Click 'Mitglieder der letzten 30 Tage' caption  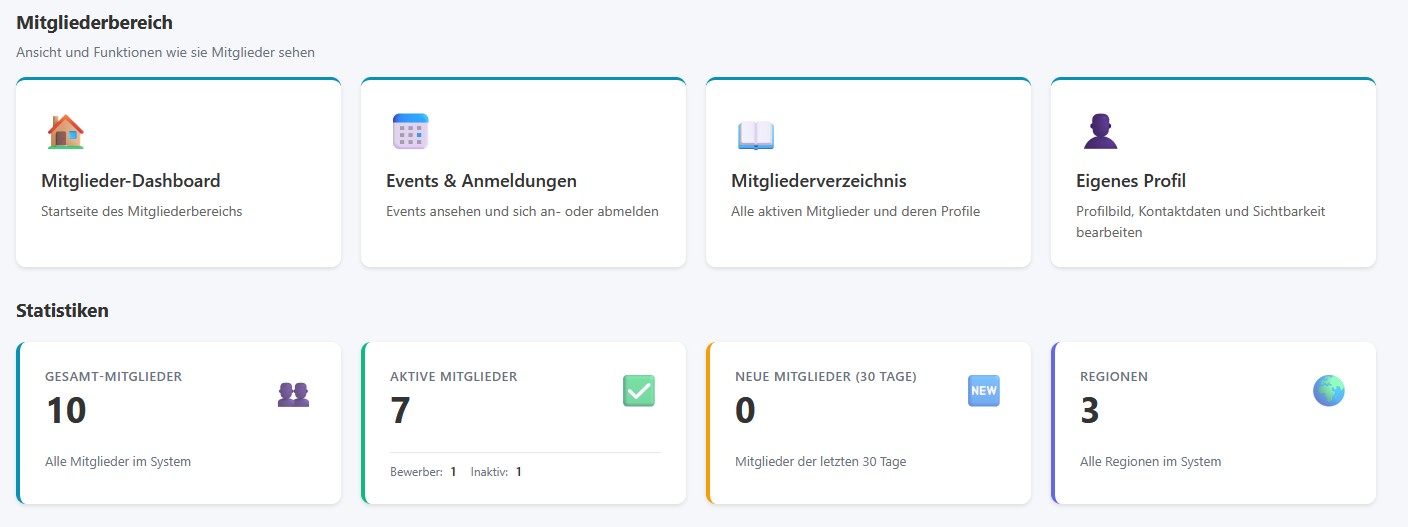pos(821,461)
